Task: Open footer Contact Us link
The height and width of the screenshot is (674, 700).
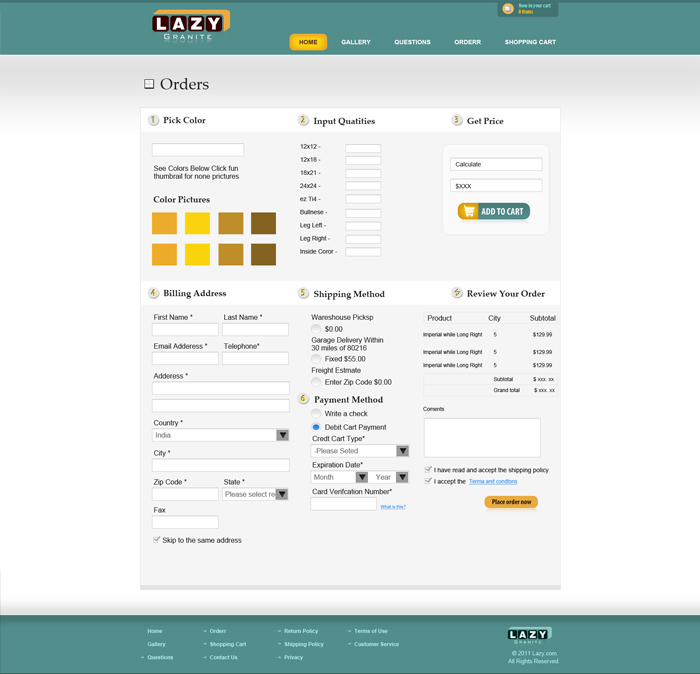Action: tap(223, 657)
